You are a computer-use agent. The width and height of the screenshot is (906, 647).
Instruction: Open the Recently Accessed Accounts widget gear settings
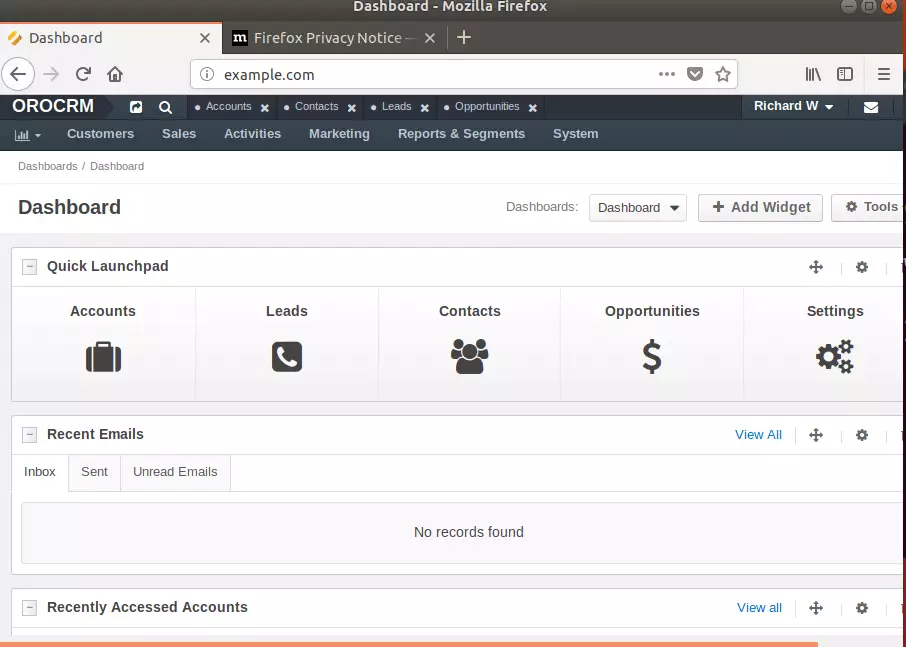point(862,608)
